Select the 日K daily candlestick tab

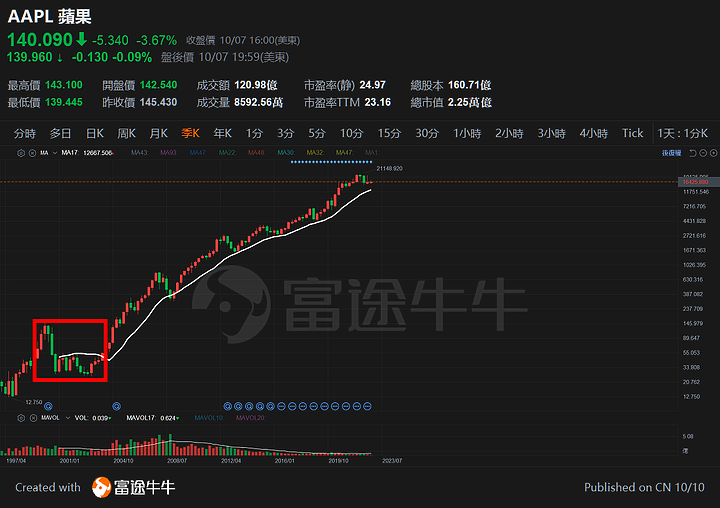95,134
